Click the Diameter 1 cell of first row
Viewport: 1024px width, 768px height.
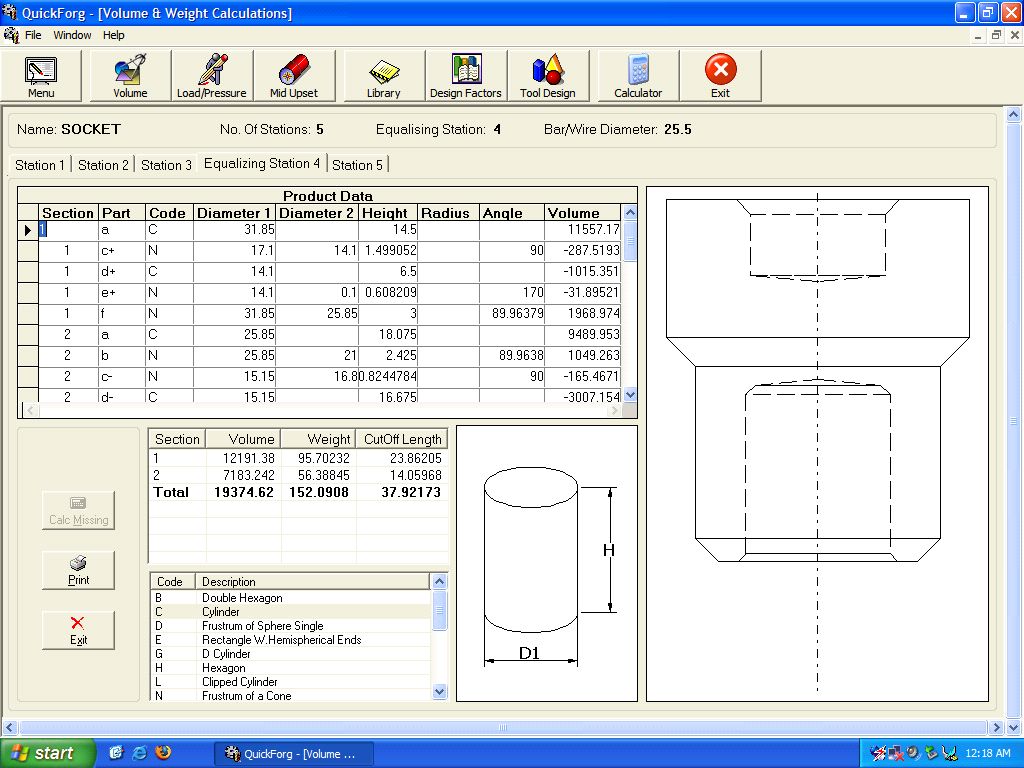click(x=234, y=230)
